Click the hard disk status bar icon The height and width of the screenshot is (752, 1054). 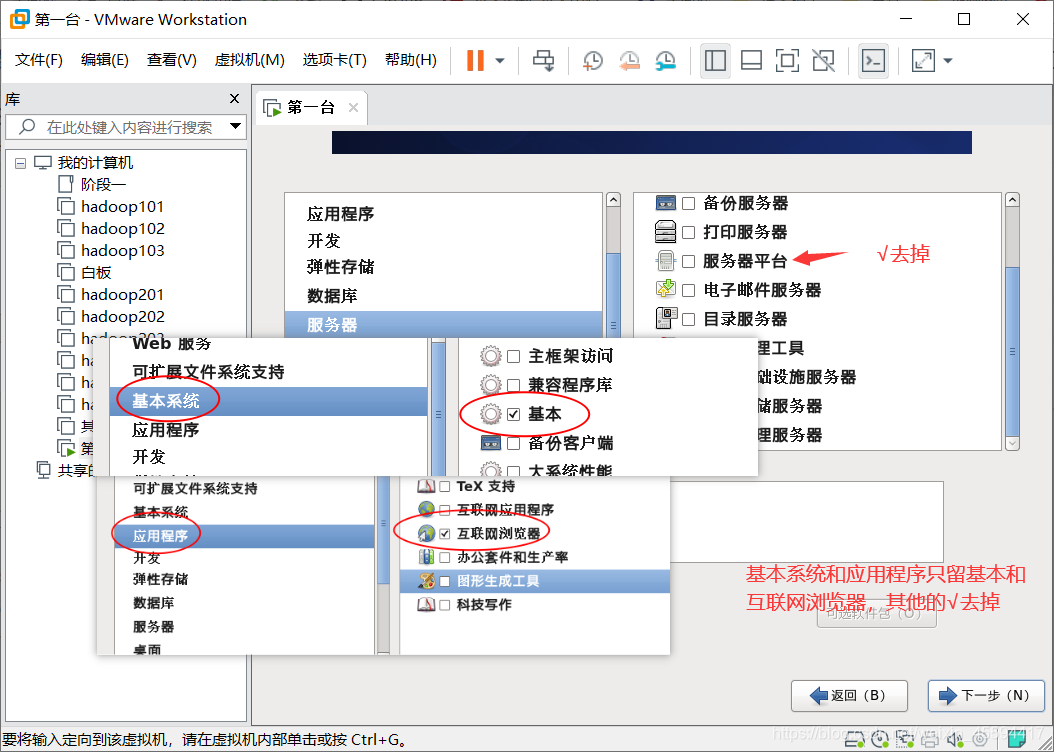coord(856,741)
